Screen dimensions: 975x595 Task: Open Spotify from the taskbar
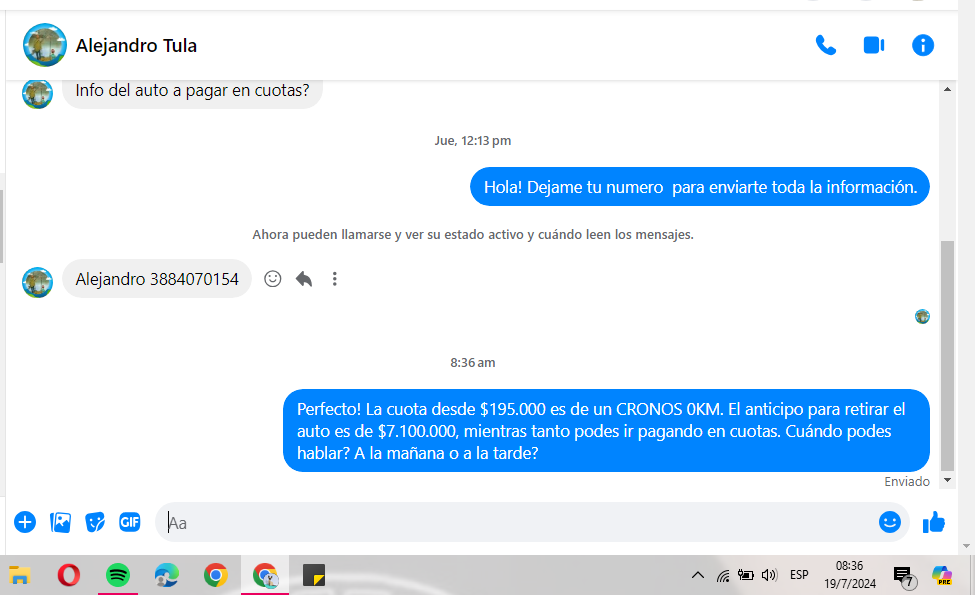118,575
